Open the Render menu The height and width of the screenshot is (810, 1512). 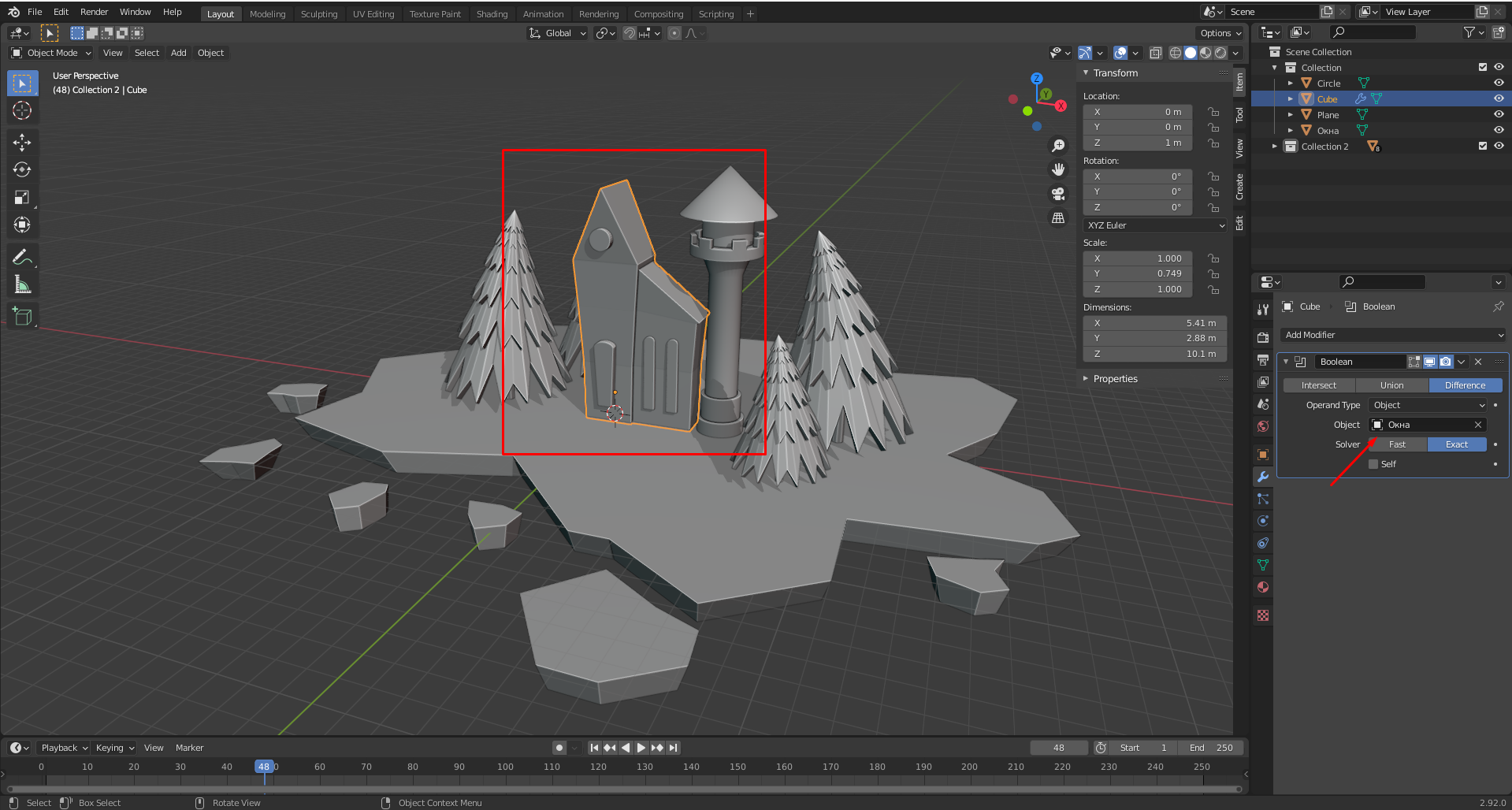(x=94, y=12)
